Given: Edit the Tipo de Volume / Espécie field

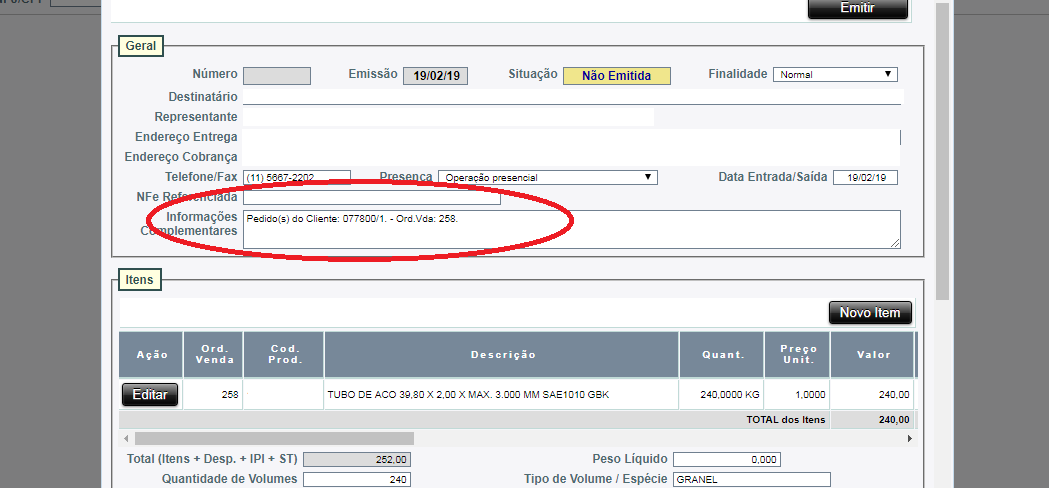Looking at the screenshot, I should [751, 480].
